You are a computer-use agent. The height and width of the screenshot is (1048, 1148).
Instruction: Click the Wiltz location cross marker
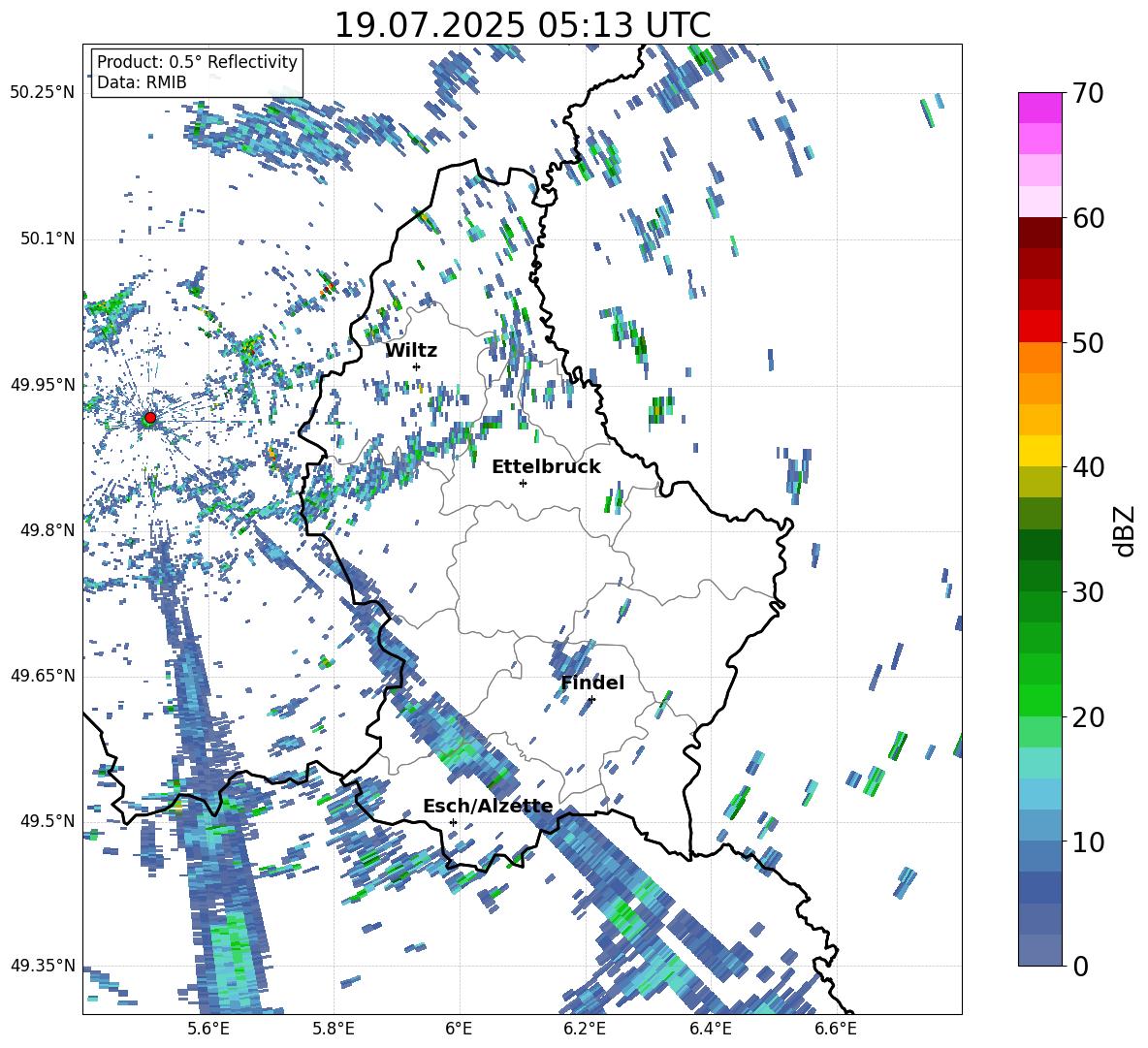point(417,366)
